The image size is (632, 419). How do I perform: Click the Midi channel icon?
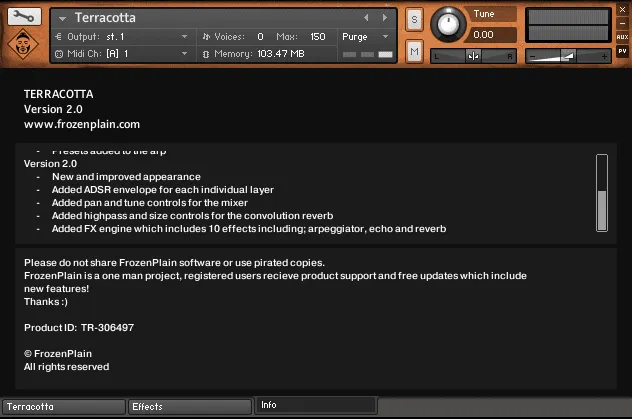pos(59,54)
